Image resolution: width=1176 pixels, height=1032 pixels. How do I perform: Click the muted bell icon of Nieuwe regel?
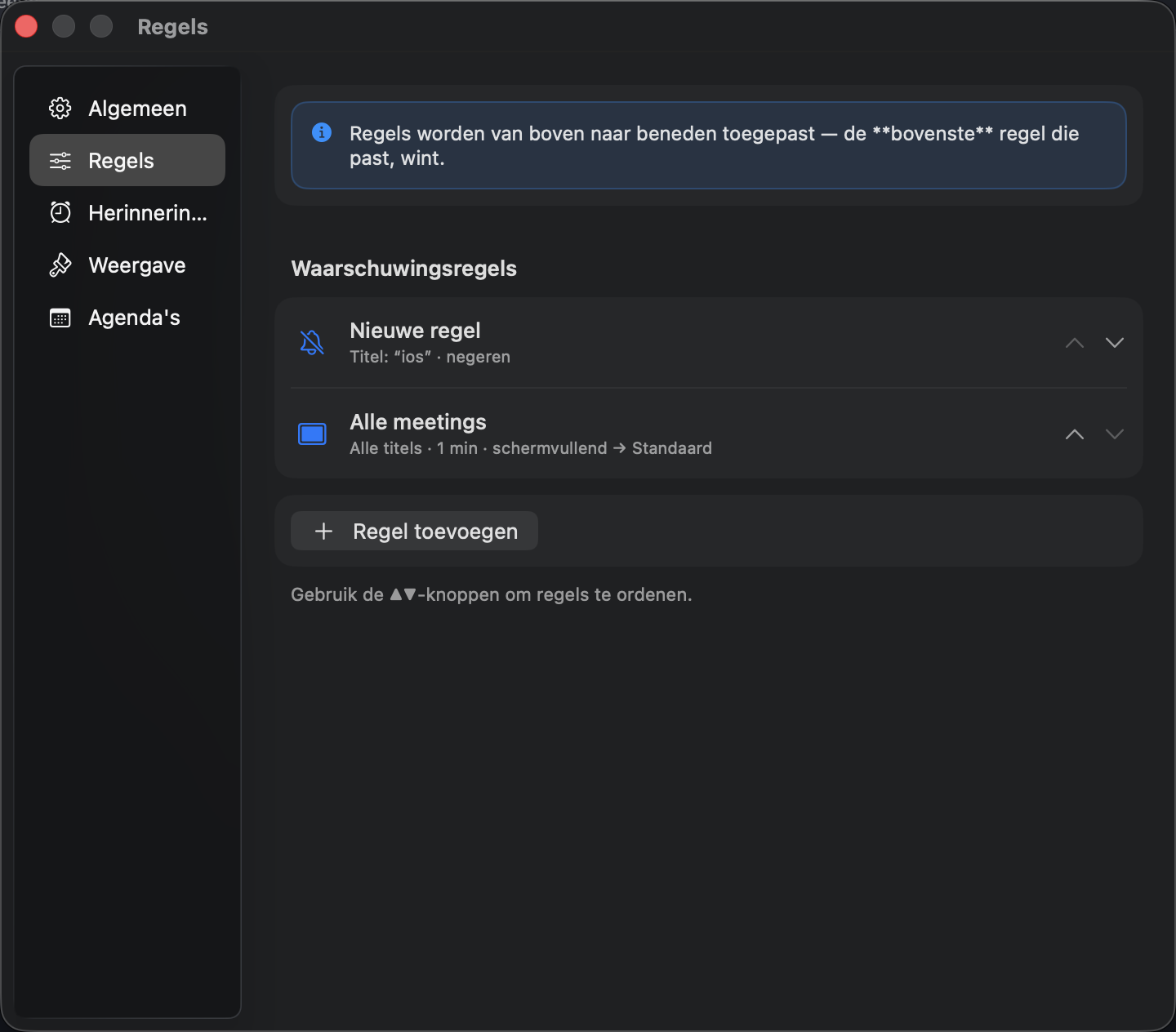(x=312, y=343)
